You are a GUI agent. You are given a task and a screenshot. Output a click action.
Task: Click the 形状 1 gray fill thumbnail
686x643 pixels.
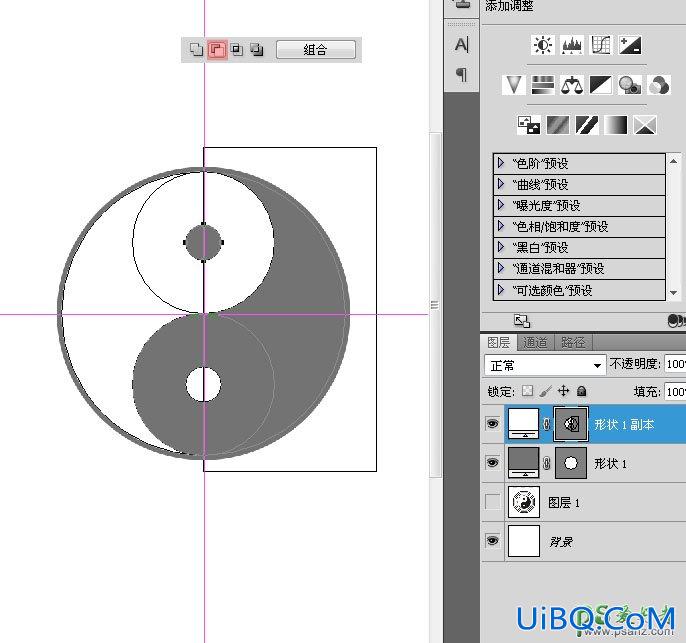[523, 462]
